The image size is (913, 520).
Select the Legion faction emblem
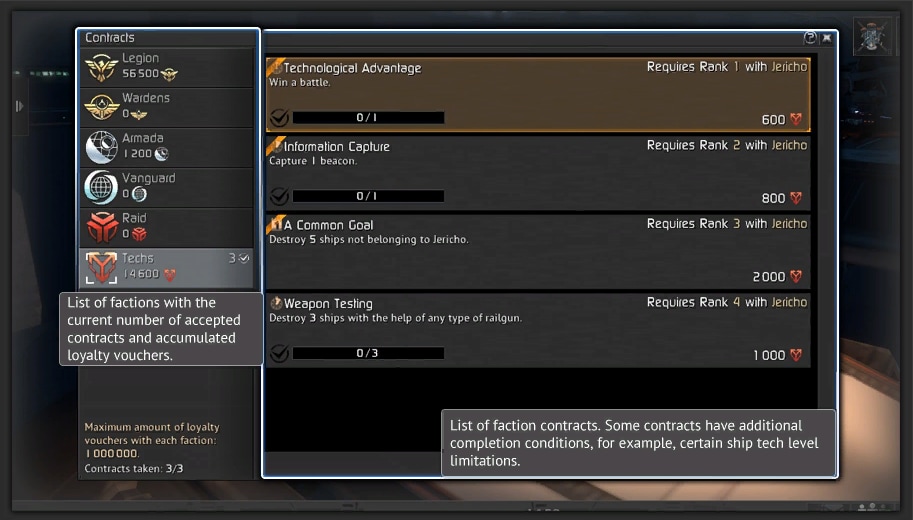point(101,67)
